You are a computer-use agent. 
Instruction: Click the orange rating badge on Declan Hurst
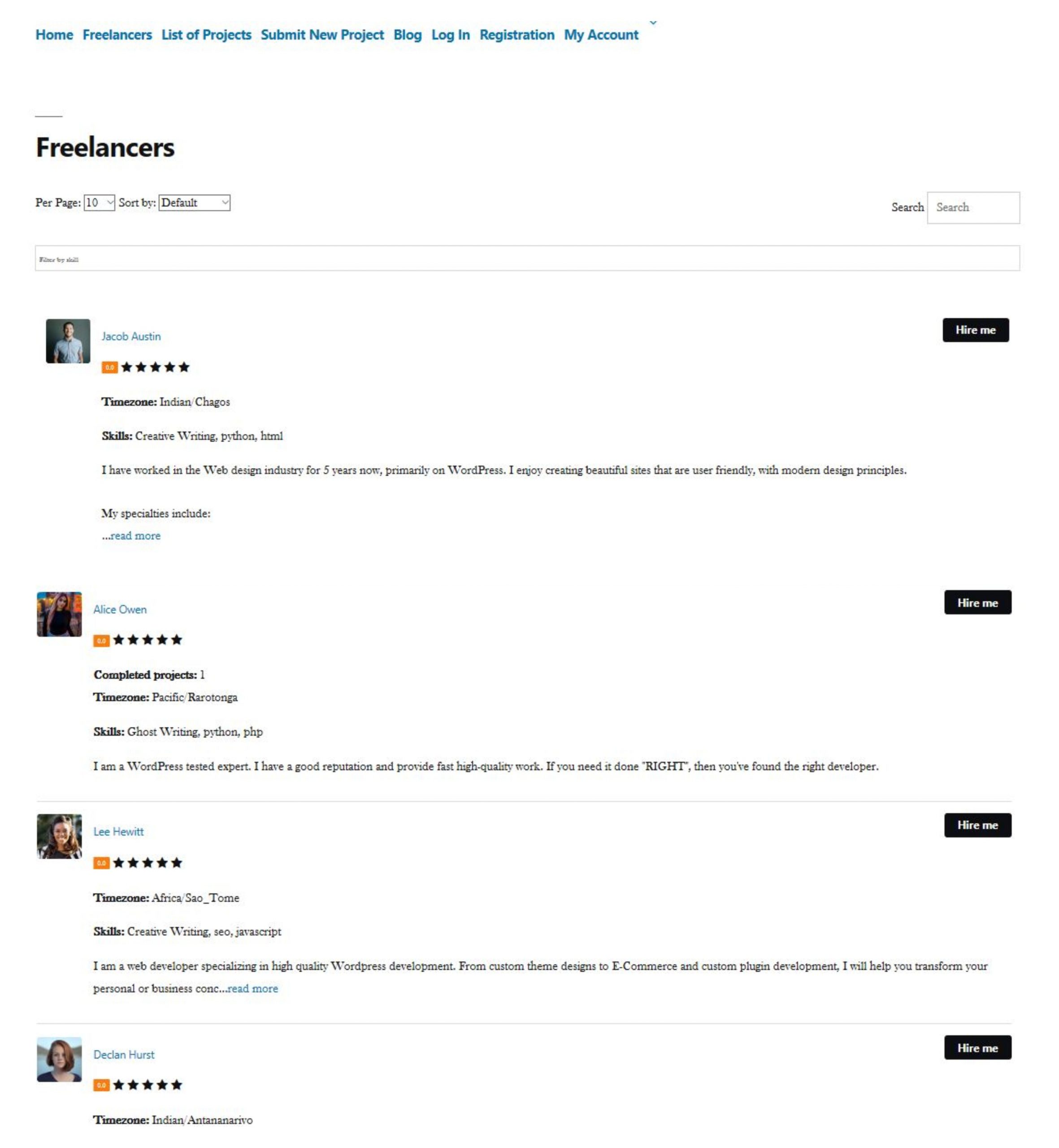click(101, 1085)
